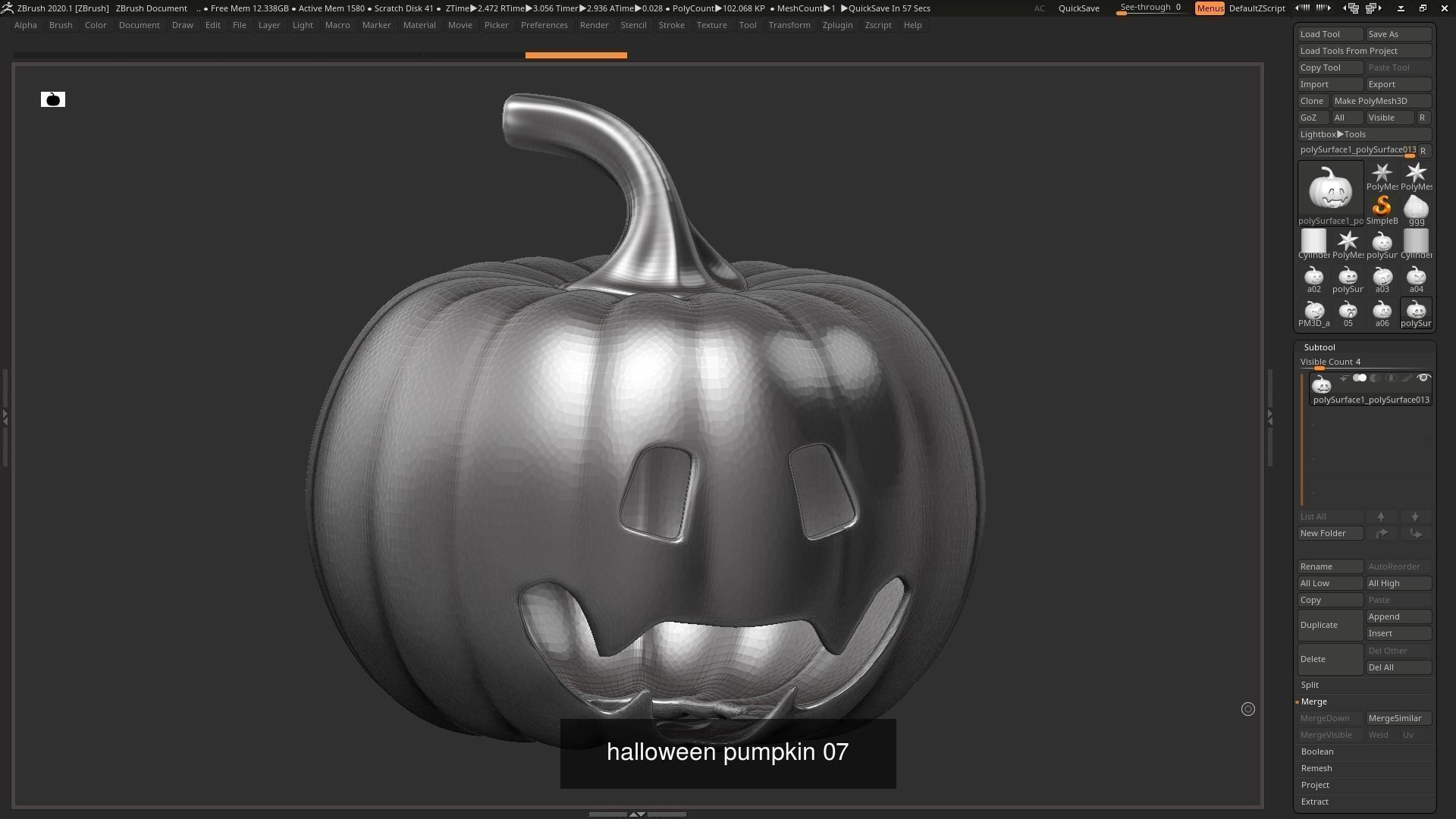Move subtool up with the up arrow
Screen dimensions: 1456x819
(x=1381, y=516)
